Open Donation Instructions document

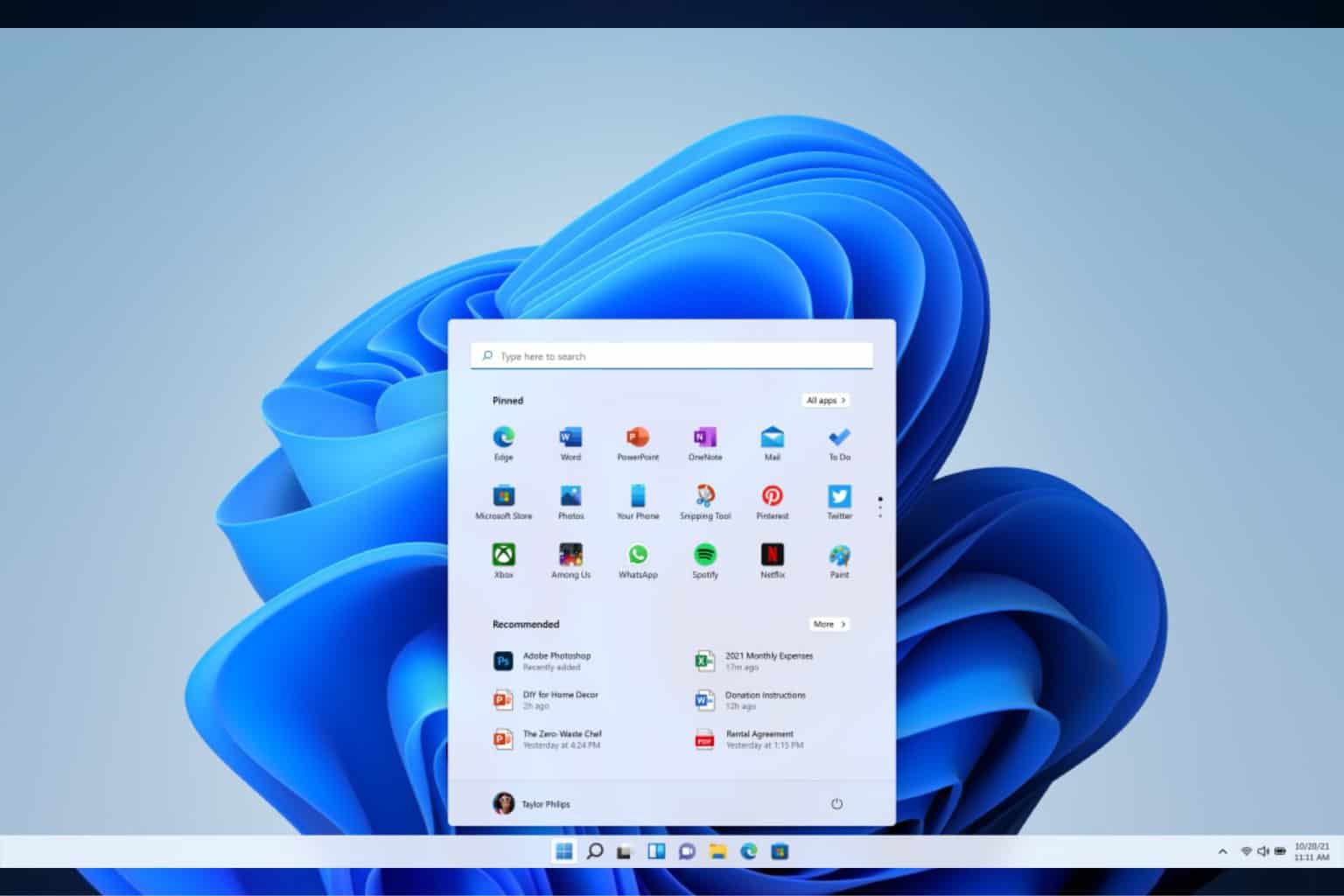(x=751, y=700)
